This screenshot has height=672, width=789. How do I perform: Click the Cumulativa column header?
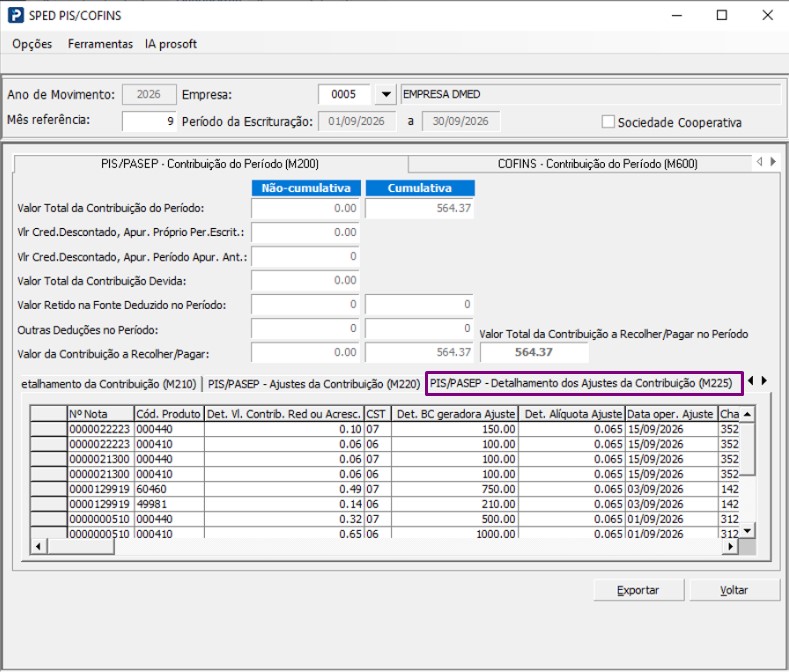click(420, 188)
